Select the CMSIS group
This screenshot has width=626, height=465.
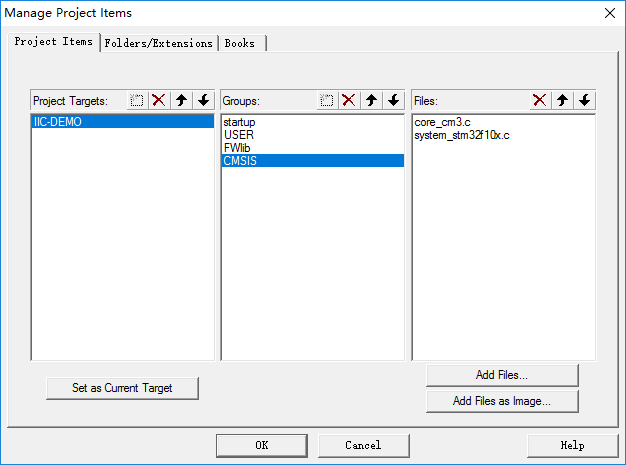pos(312,161)
